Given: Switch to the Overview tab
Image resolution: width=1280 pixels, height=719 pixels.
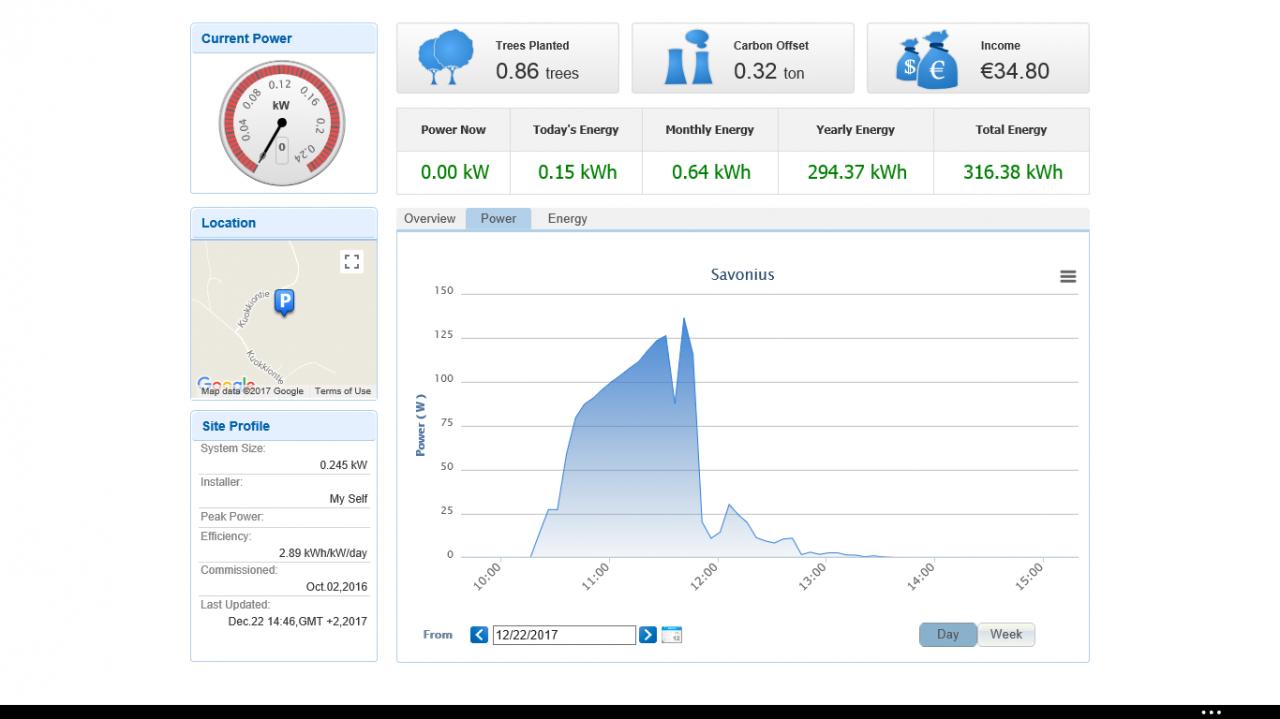Looking at the screenshot, I should 430,219.
